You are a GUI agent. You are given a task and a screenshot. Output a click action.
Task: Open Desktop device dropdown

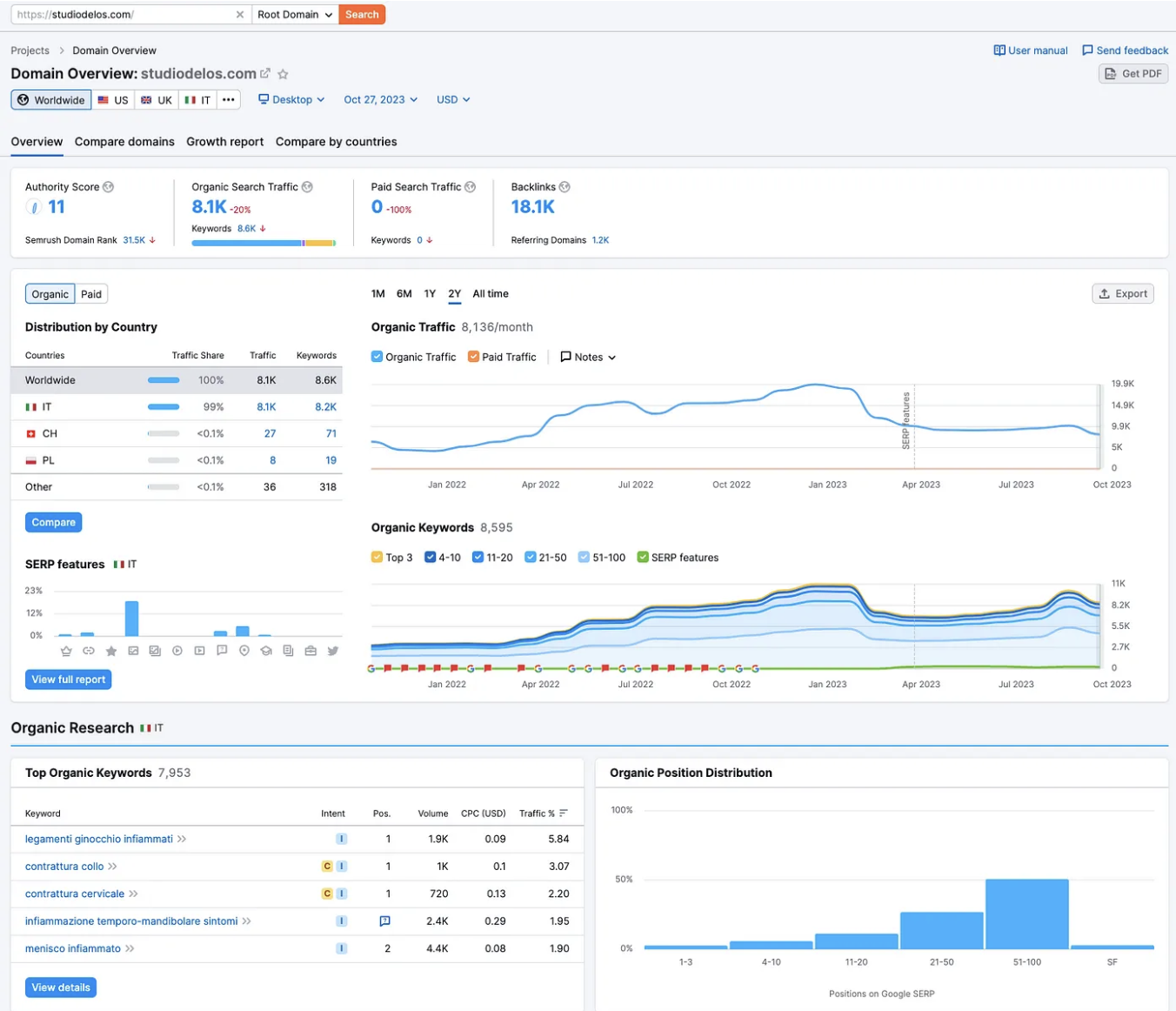(291, 100)
